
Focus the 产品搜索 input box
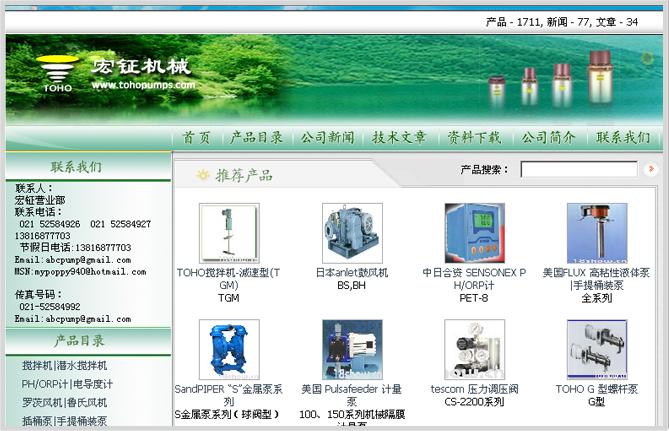click(x=579, y=169)
